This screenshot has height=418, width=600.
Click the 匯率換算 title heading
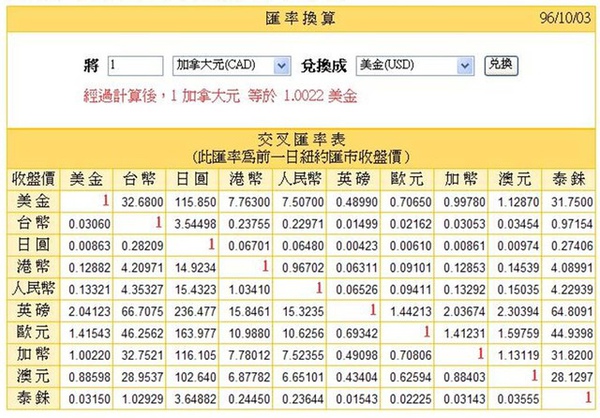pyautogui.click(x=300, y=18)
